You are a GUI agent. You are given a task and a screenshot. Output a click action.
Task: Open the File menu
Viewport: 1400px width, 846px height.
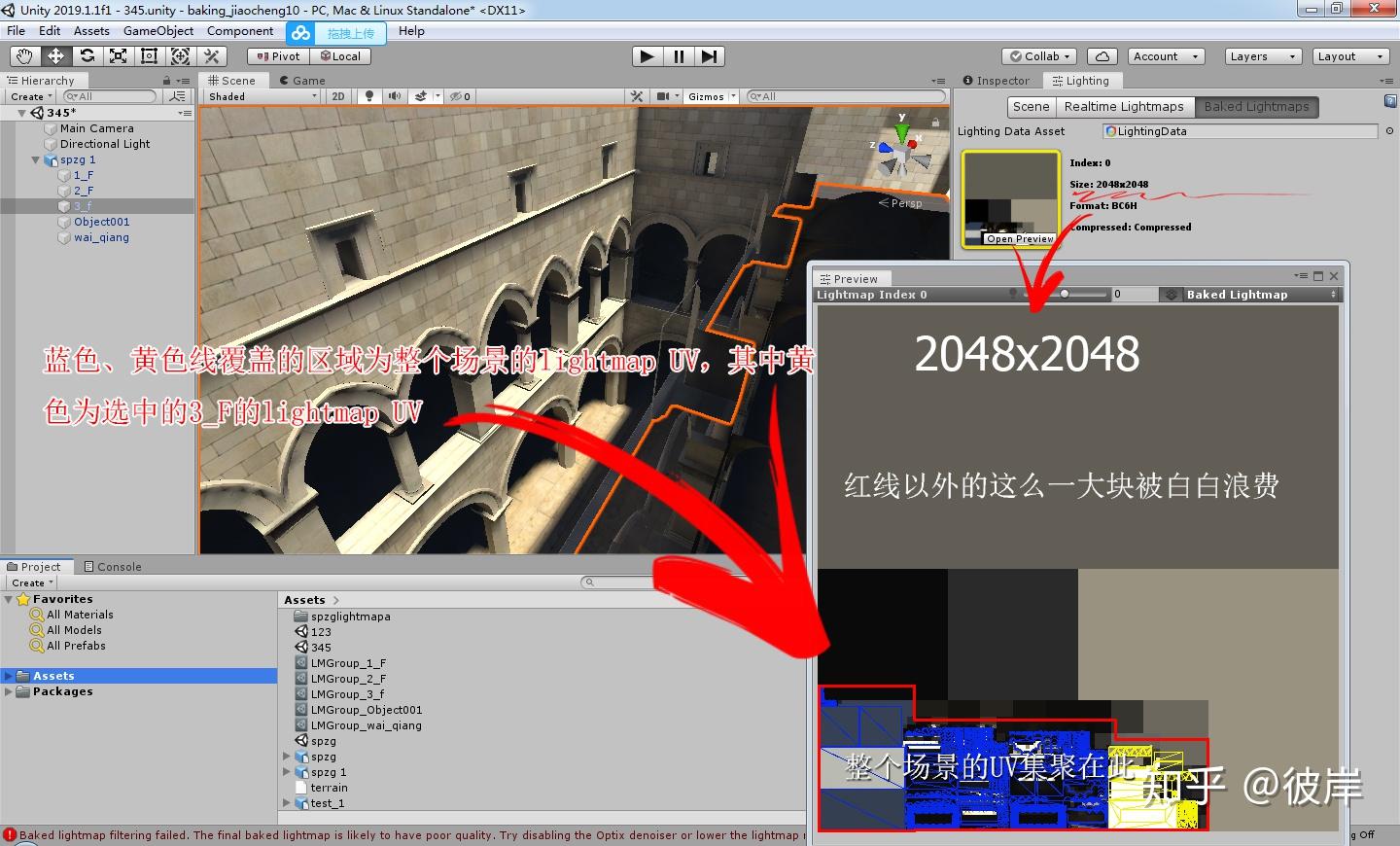point(17,31)
